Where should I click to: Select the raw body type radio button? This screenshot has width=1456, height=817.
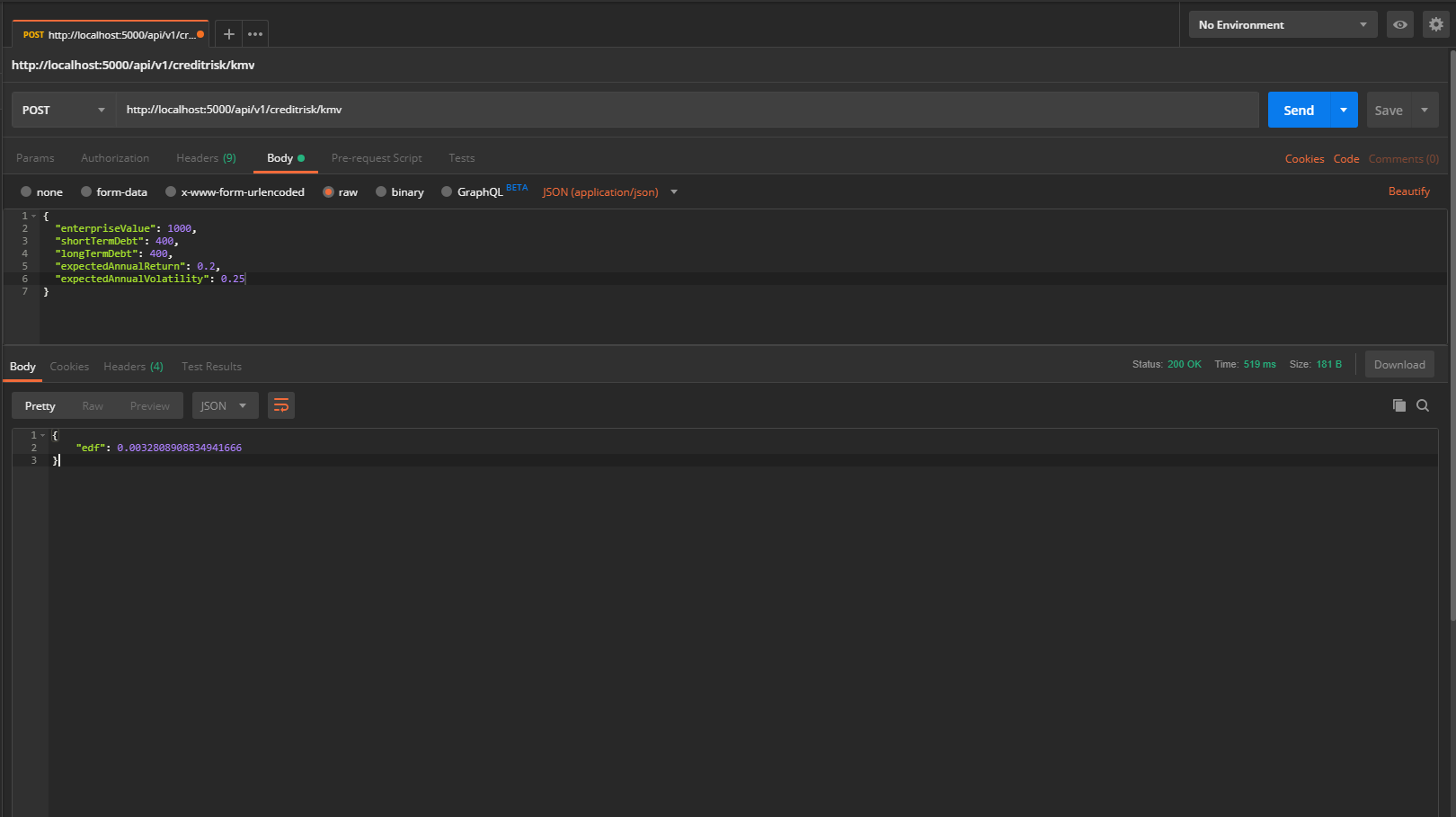[x=329, y=191]
